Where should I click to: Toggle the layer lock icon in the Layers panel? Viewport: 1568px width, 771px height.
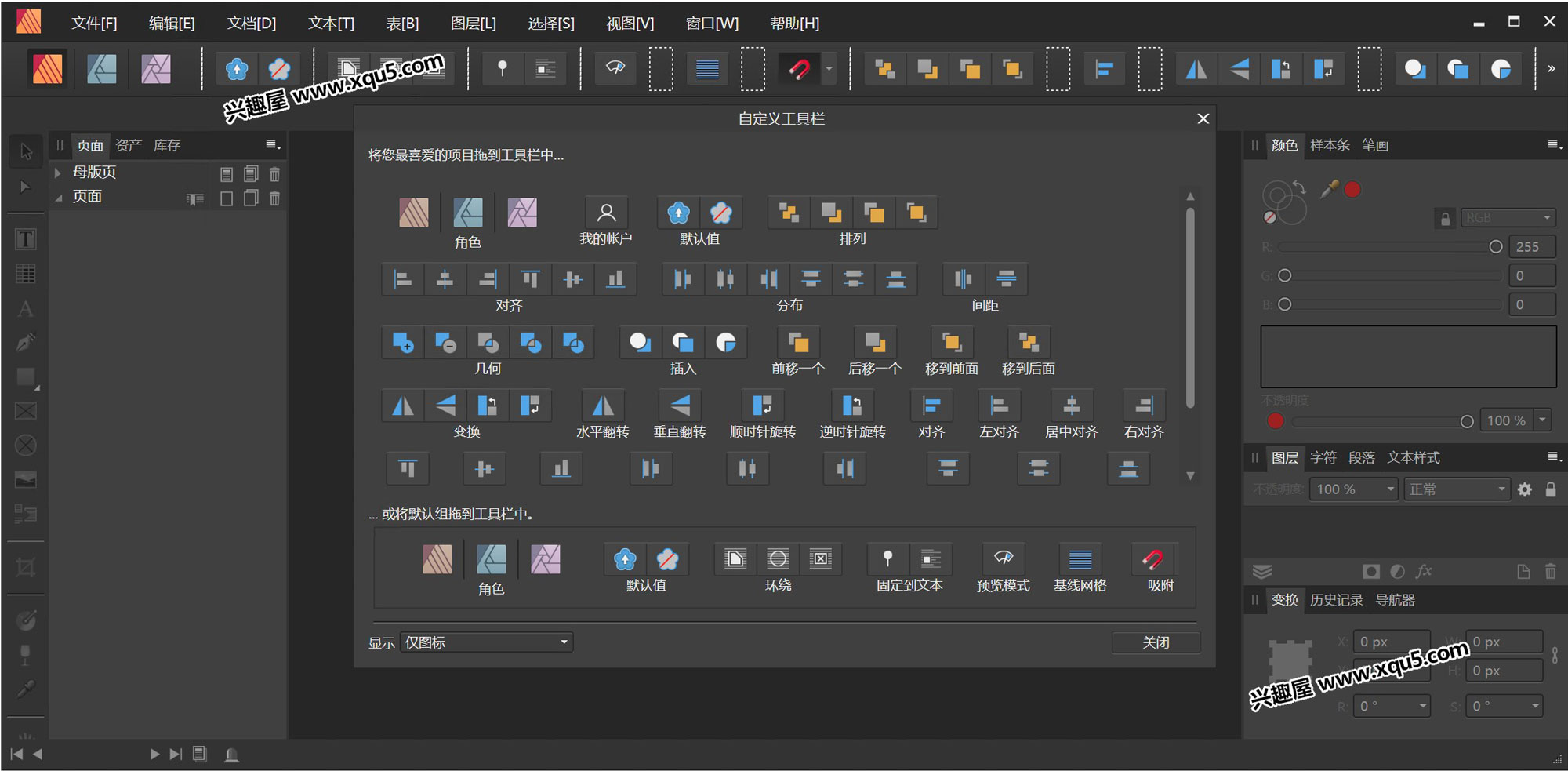(1550, 489)
